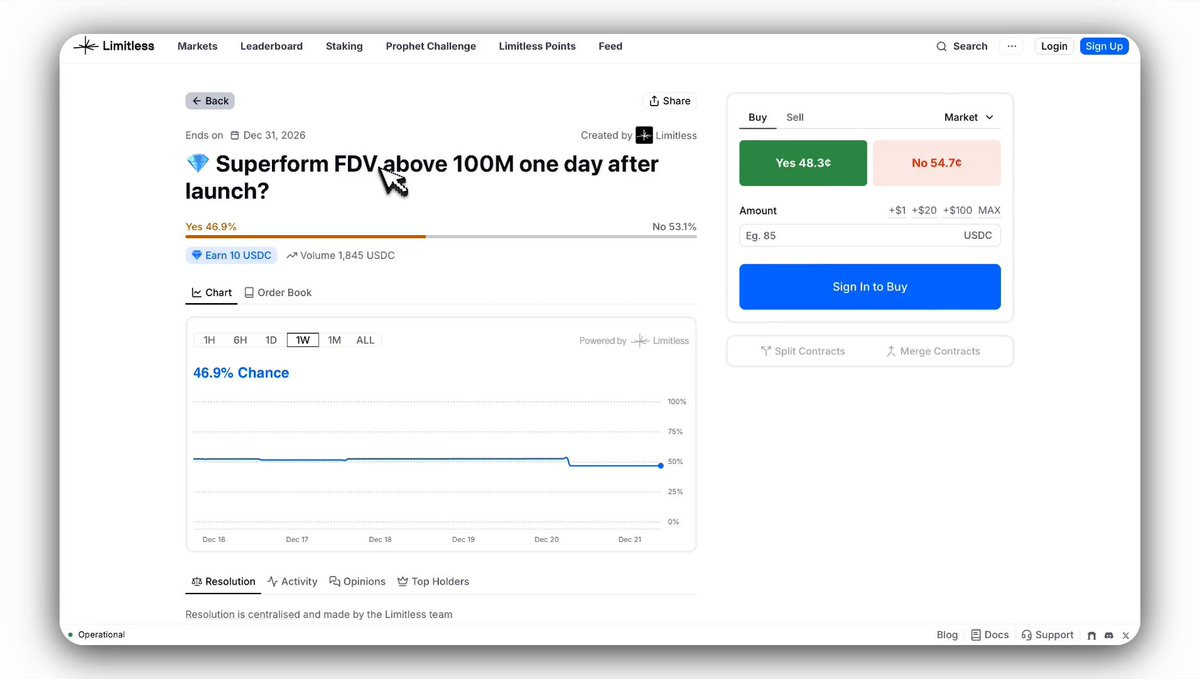Click MAX amount shortcut
This screenshot has width=1200, height=679.
pyautogui.click(x=989, y=211)
